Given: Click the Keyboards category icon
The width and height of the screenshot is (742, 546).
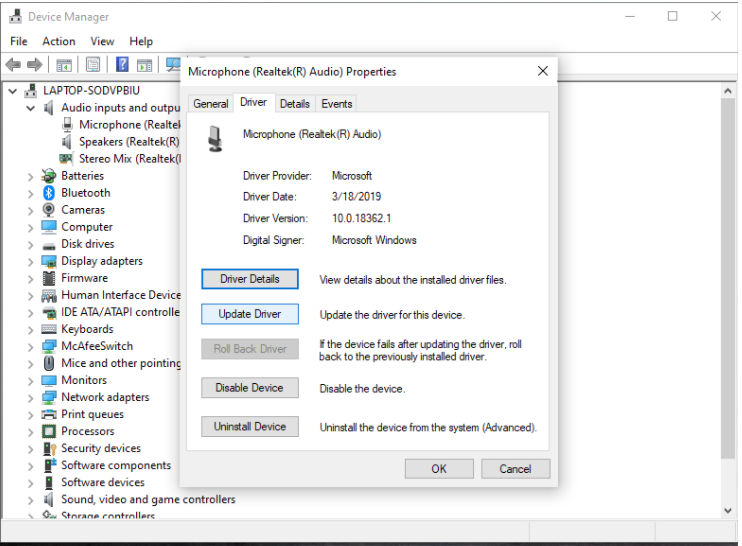Looking at the screenshot, I should tap(49, 329).
